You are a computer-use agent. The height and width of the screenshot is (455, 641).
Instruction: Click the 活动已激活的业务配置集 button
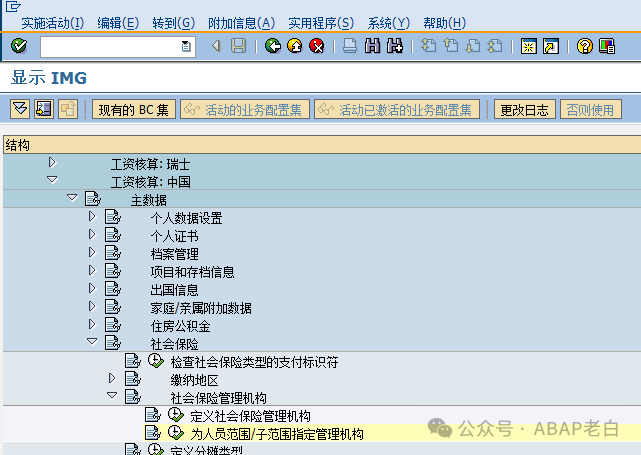click(x=397, y=110)
